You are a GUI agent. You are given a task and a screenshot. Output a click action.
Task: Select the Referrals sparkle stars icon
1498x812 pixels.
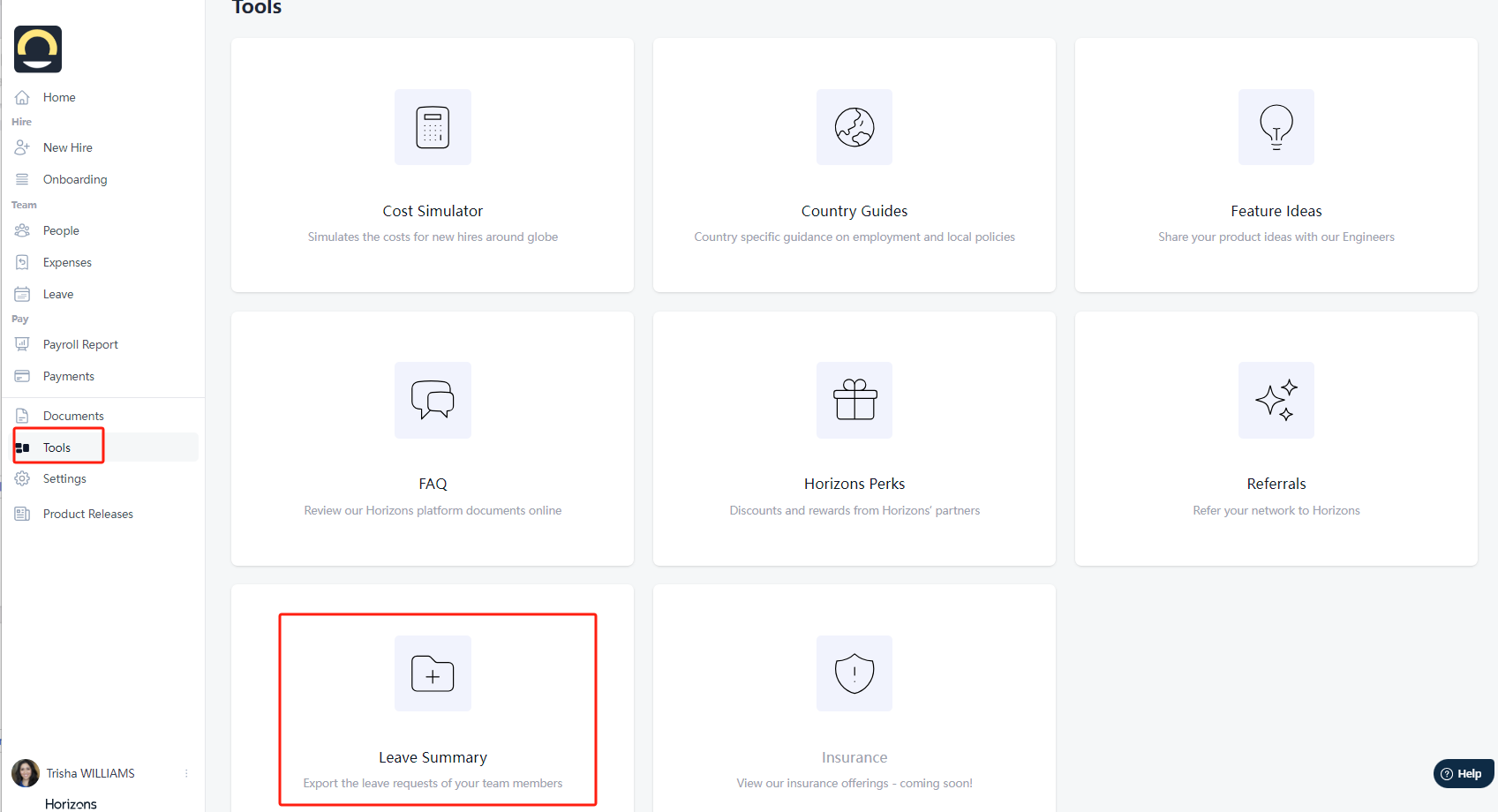[1276, 400]
